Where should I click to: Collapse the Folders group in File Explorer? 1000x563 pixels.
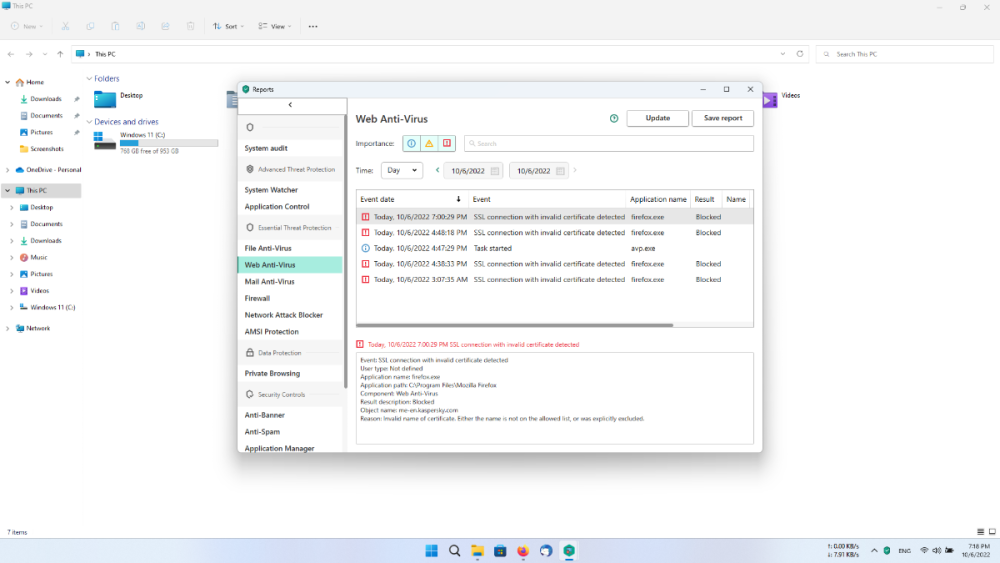[89, 78]
